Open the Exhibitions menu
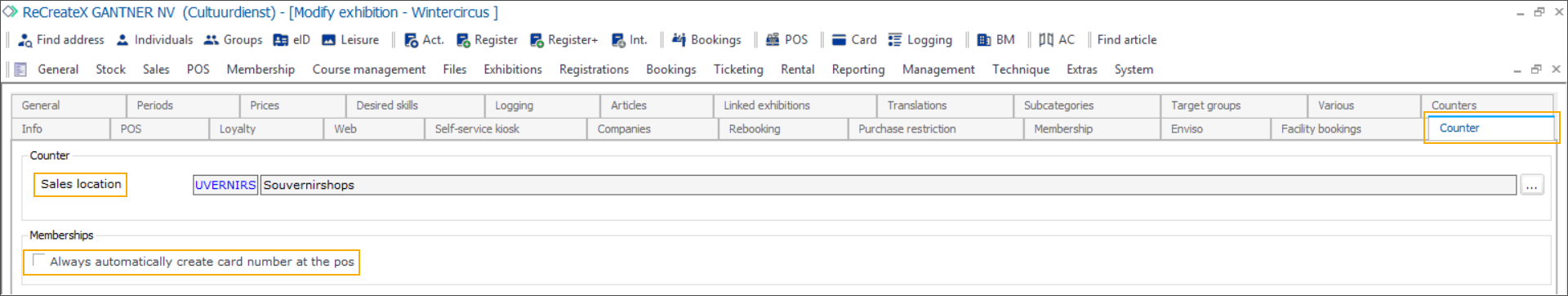This screenshot has height=296, width=1568. [513, 70]
